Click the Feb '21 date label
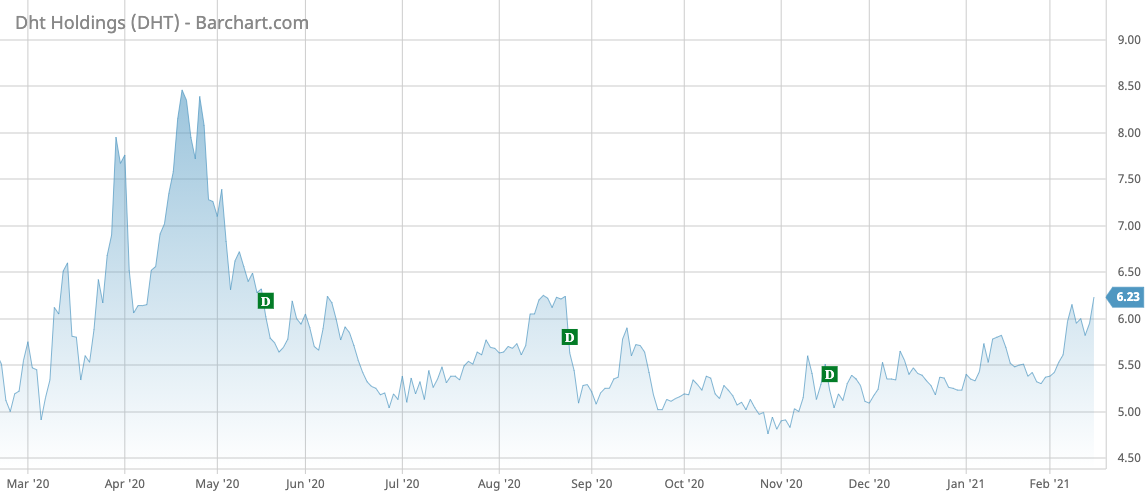This screenshot has width=1145, height=495. pos(1049,483)
